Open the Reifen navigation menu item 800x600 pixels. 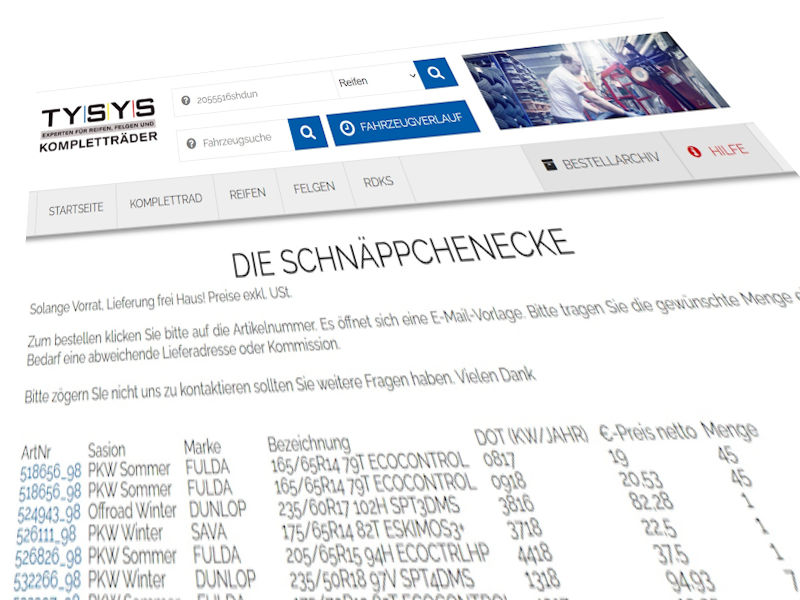[247, 193]
